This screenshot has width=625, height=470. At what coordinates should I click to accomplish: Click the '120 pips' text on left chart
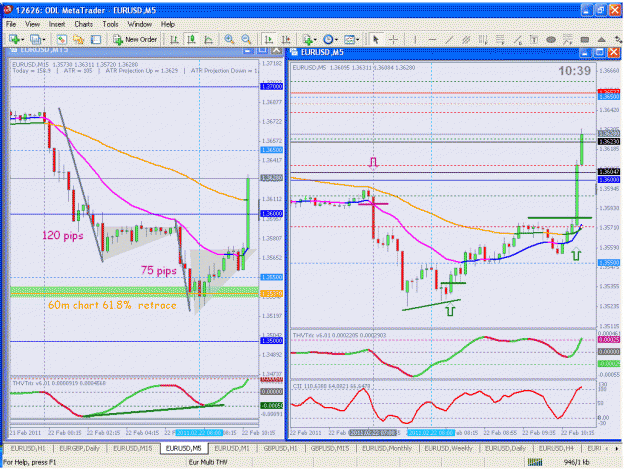pyautogui.click(x=63, y=236)
